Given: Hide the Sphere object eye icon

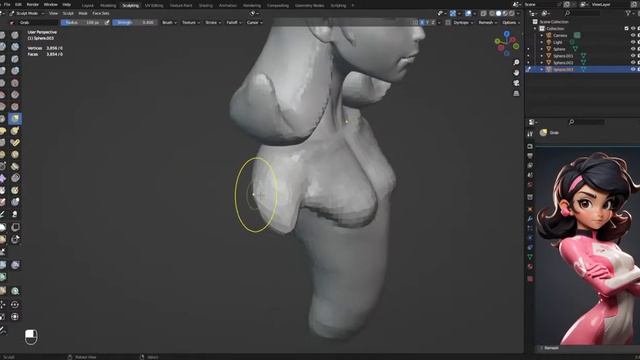Looking at the screenshot, I should click(x=633, y=49).
